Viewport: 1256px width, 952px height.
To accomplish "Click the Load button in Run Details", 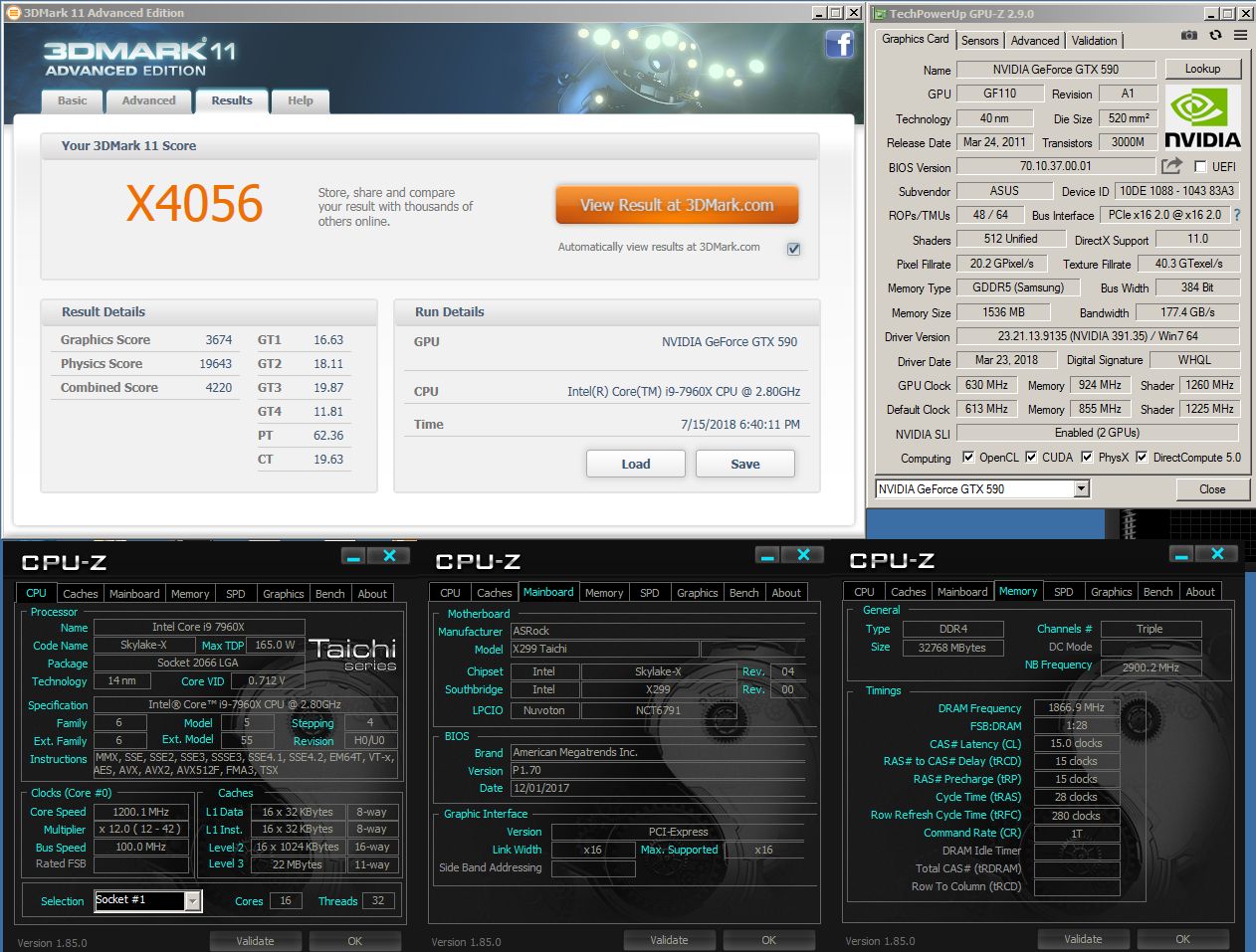I will pyautogui.click(x=636, y=464).
